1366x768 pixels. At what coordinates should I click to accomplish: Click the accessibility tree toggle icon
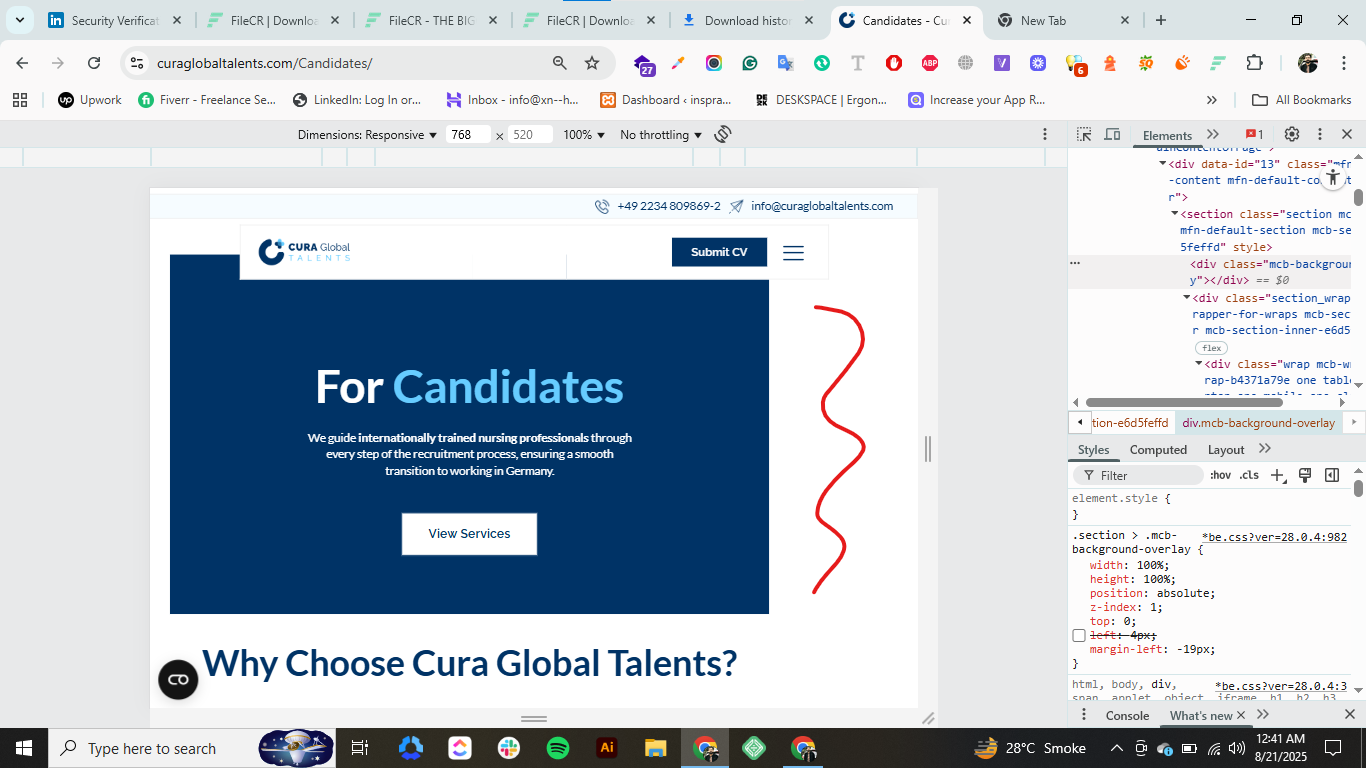(1332, 178)
